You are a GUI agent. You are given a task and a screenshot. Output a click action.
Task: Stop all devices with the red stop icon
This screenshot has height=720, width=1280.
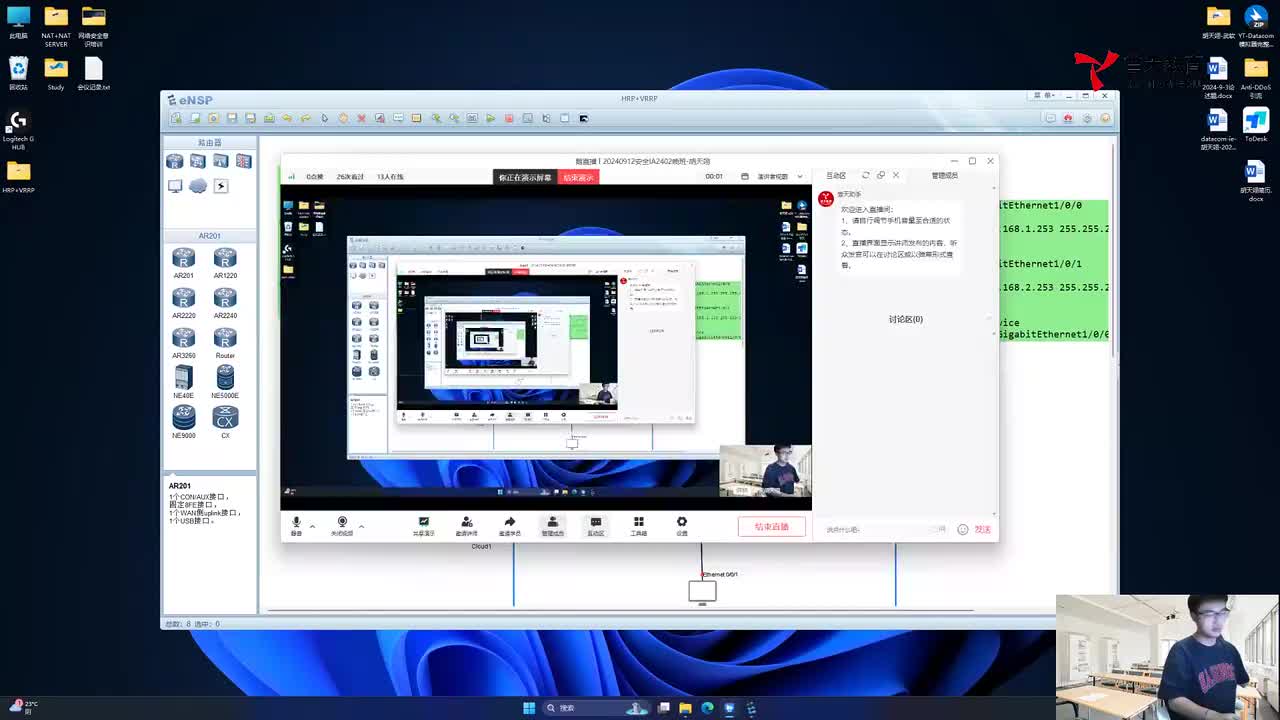509,118
